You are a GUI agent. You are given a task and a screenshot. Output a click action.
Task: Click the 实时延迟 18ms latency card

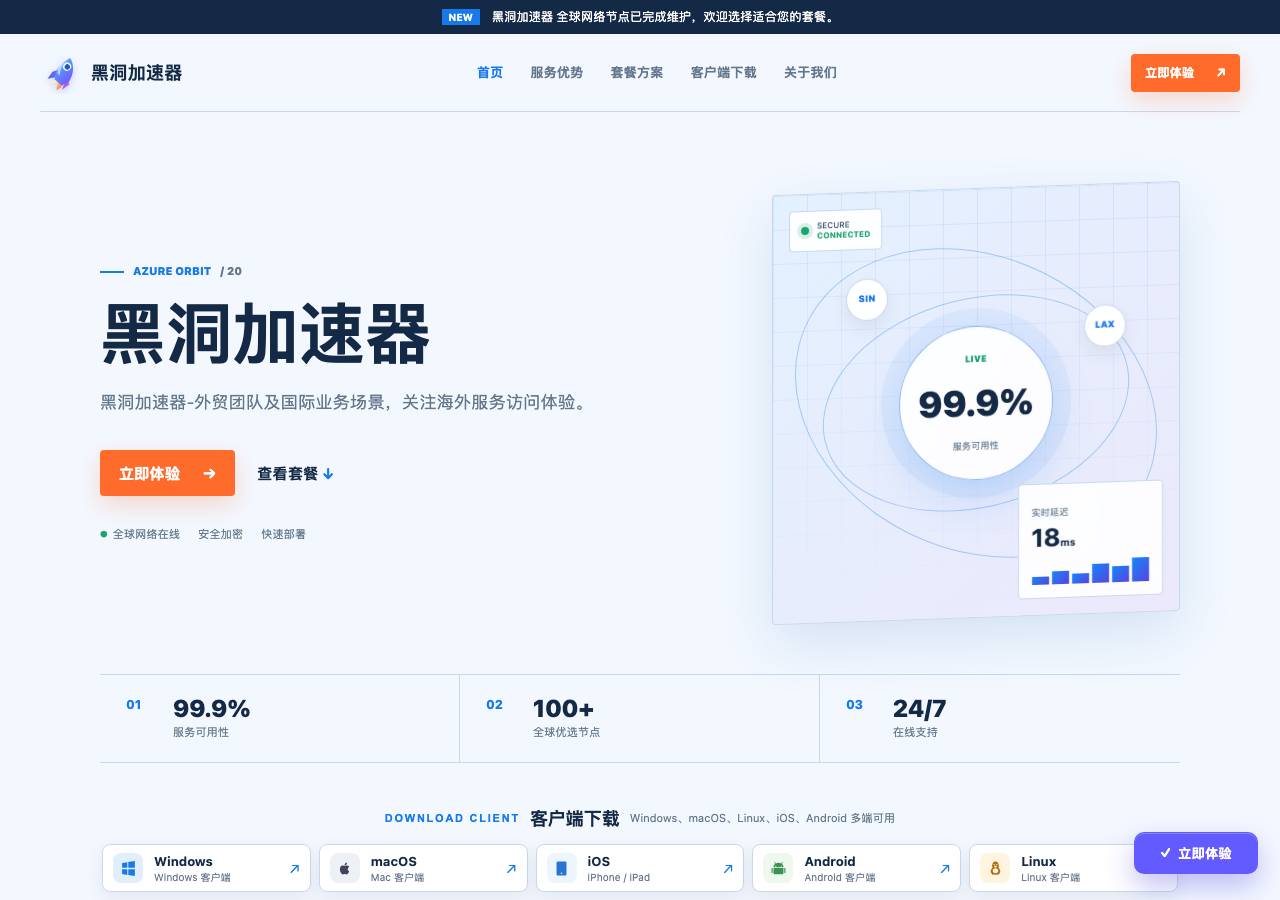(1090, 540)
